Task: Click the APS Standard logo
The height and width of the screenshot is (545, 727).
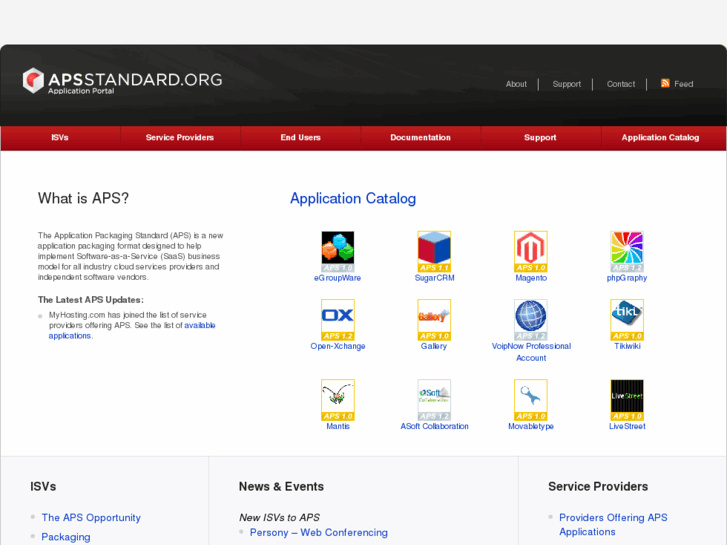Action: point(122,81)
